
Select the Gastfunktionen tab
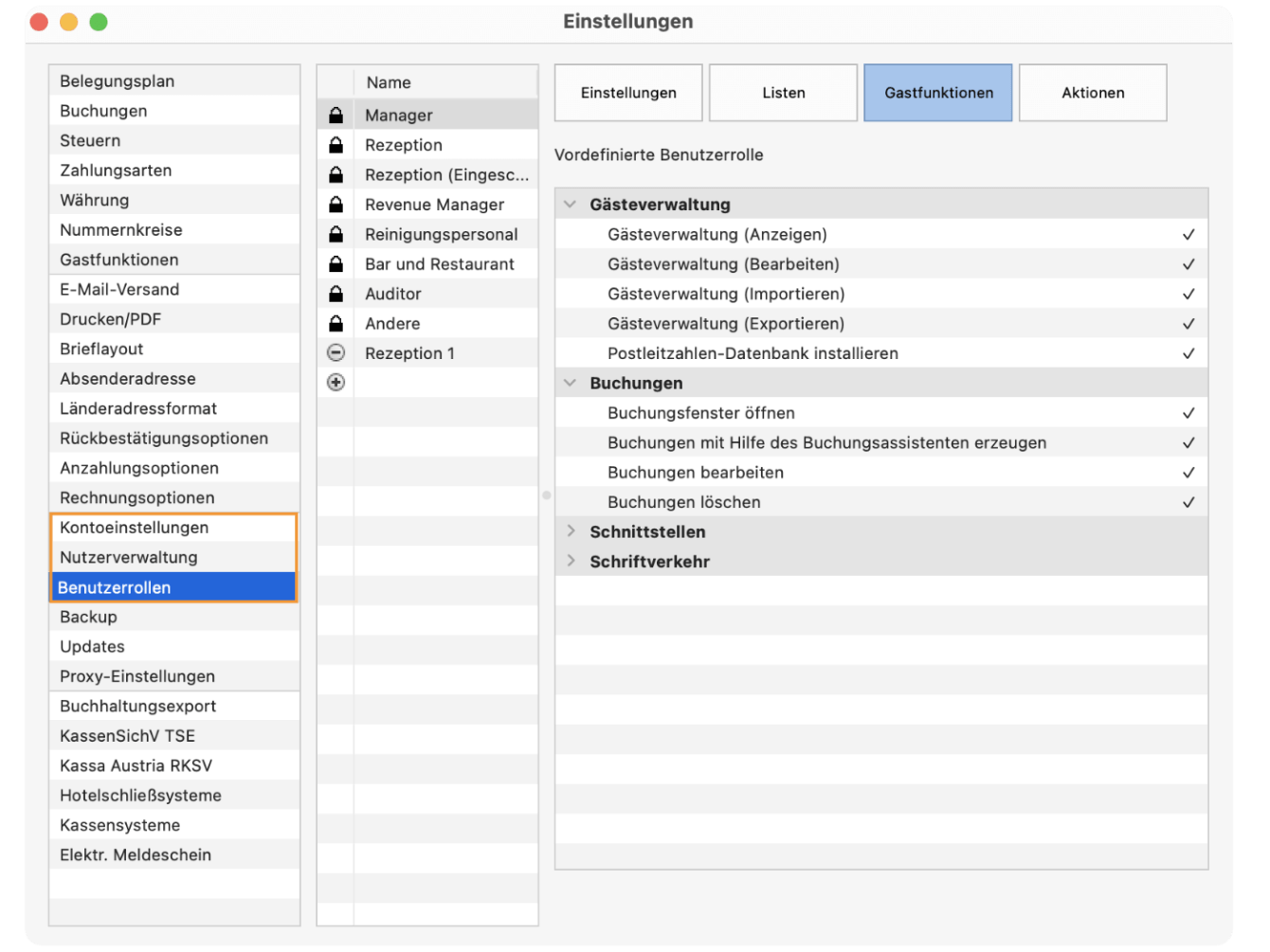(938, 93)
